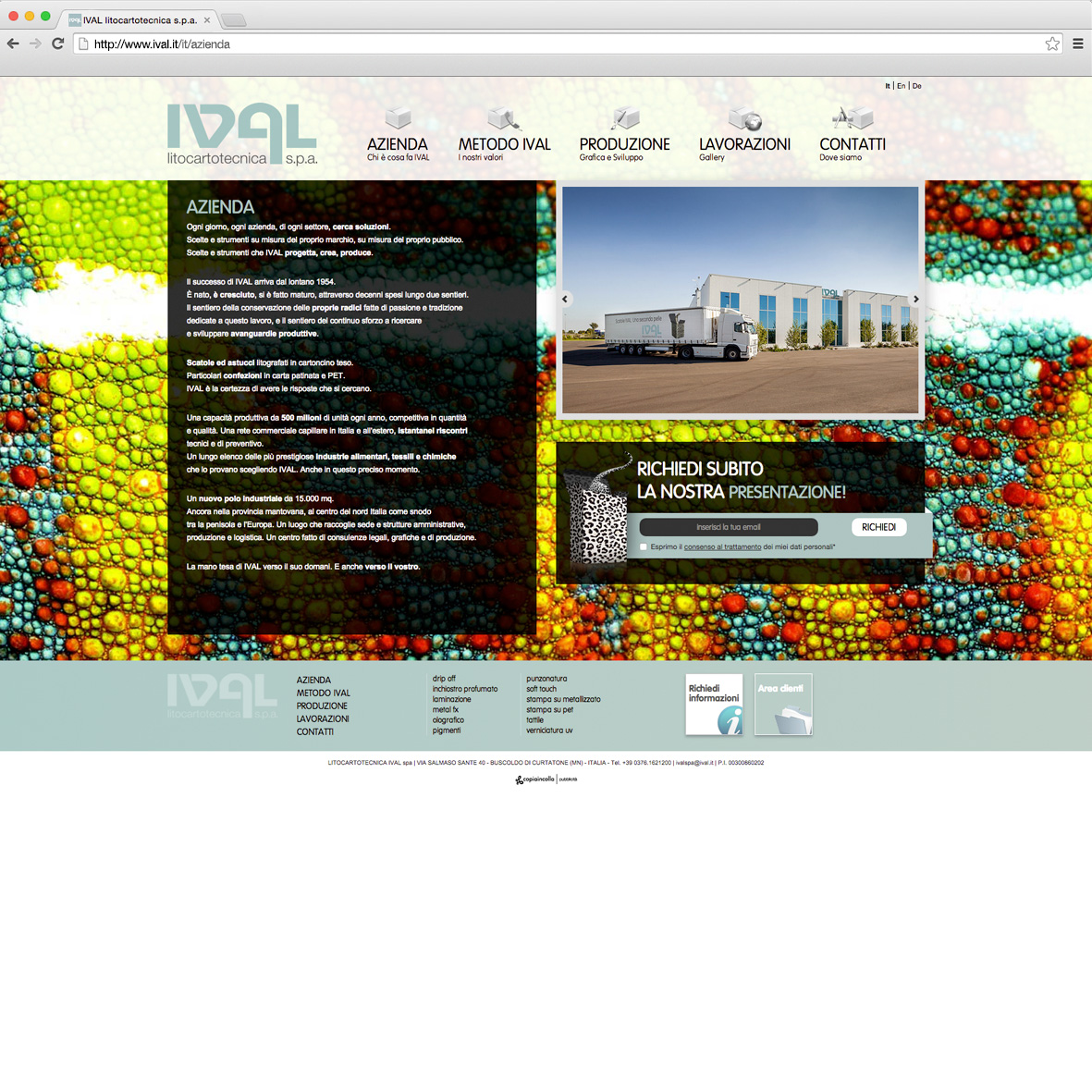Viewport: 1092px width, 1092px height.
Task: Click the IVAL building slideshow photo
Action: [x=741, y=301]
